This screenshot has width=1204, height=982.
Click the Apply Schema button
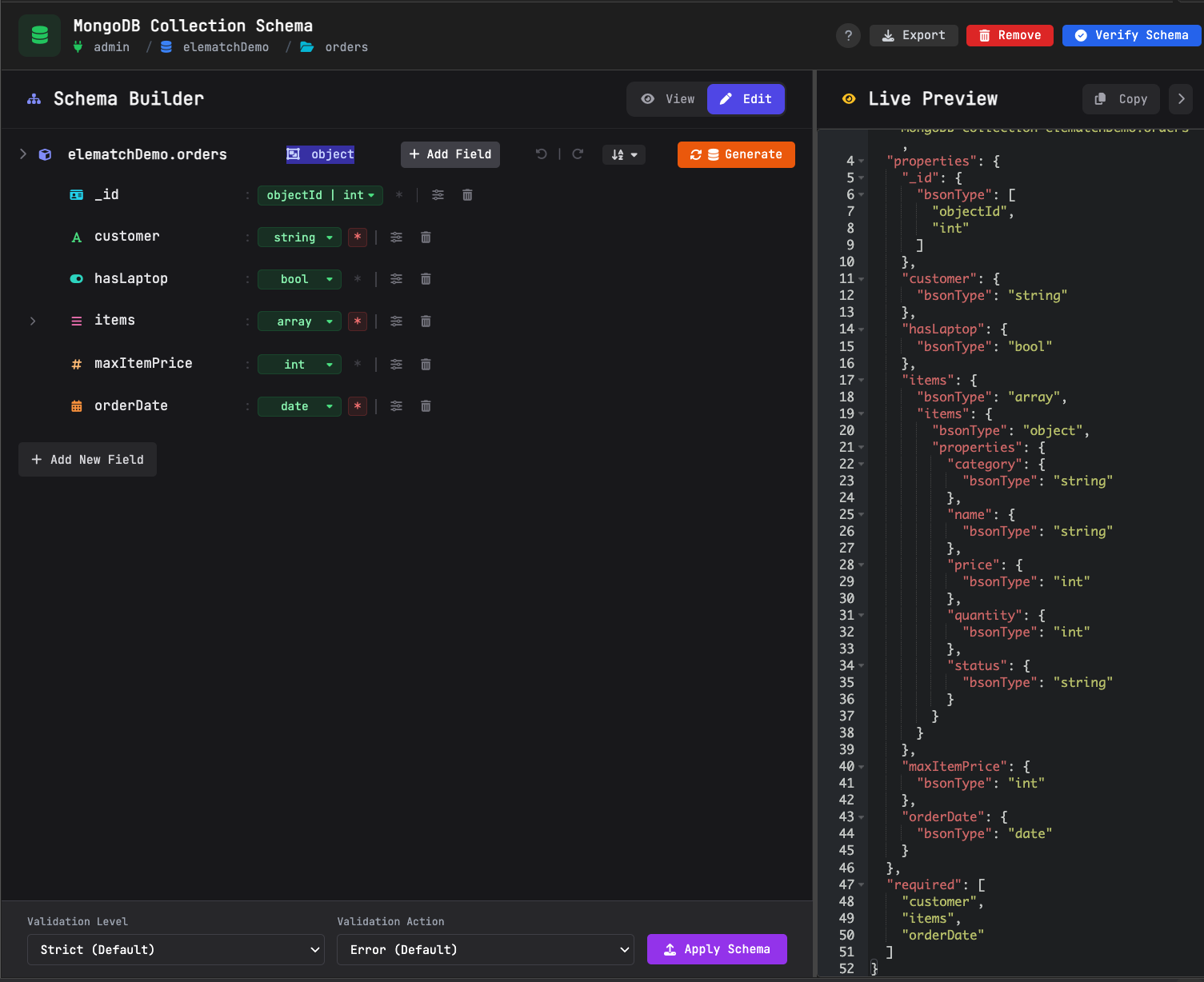(717, 949)
